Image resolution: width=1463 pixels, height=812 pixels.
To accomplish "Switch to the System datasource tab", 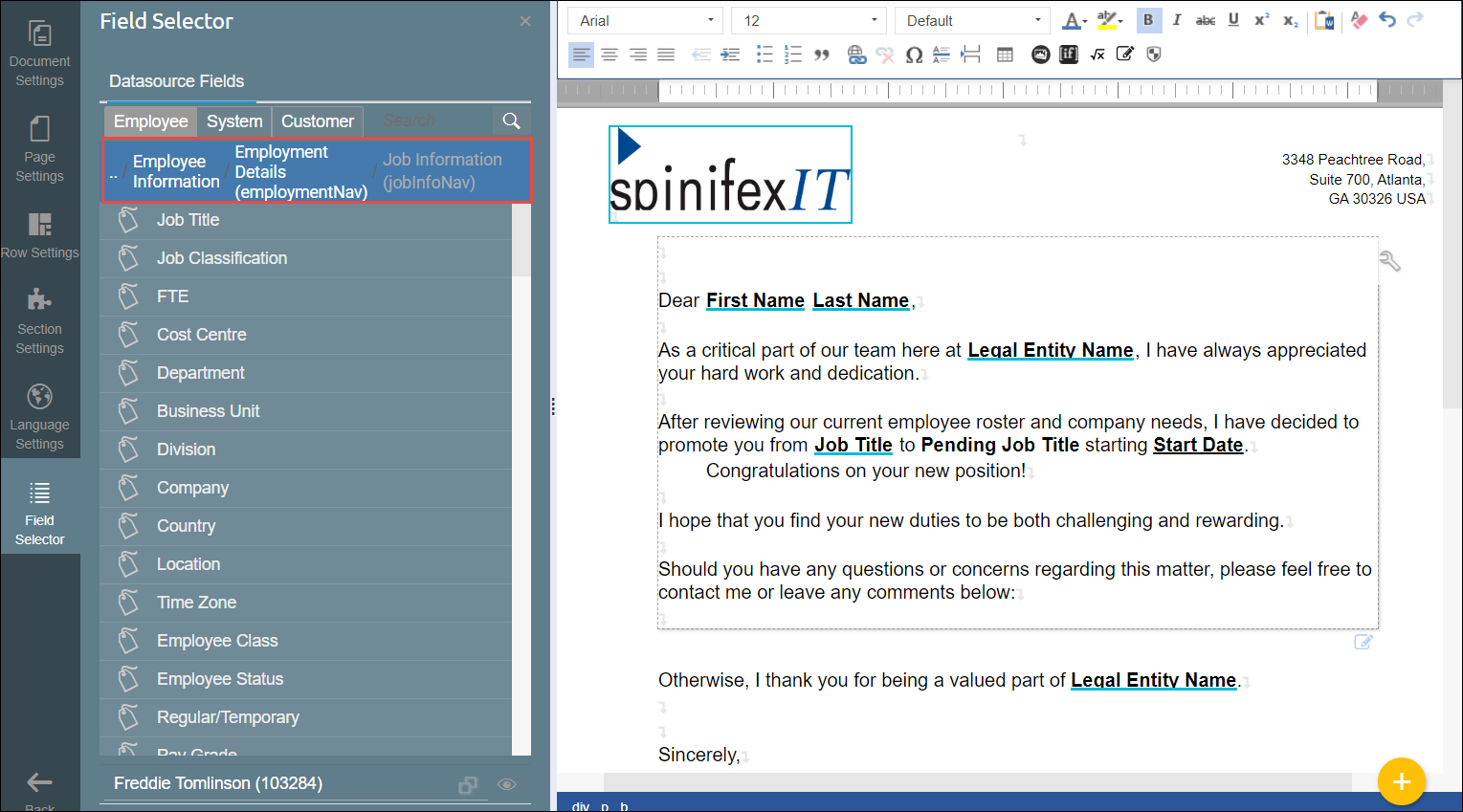I will coord(234,121).
